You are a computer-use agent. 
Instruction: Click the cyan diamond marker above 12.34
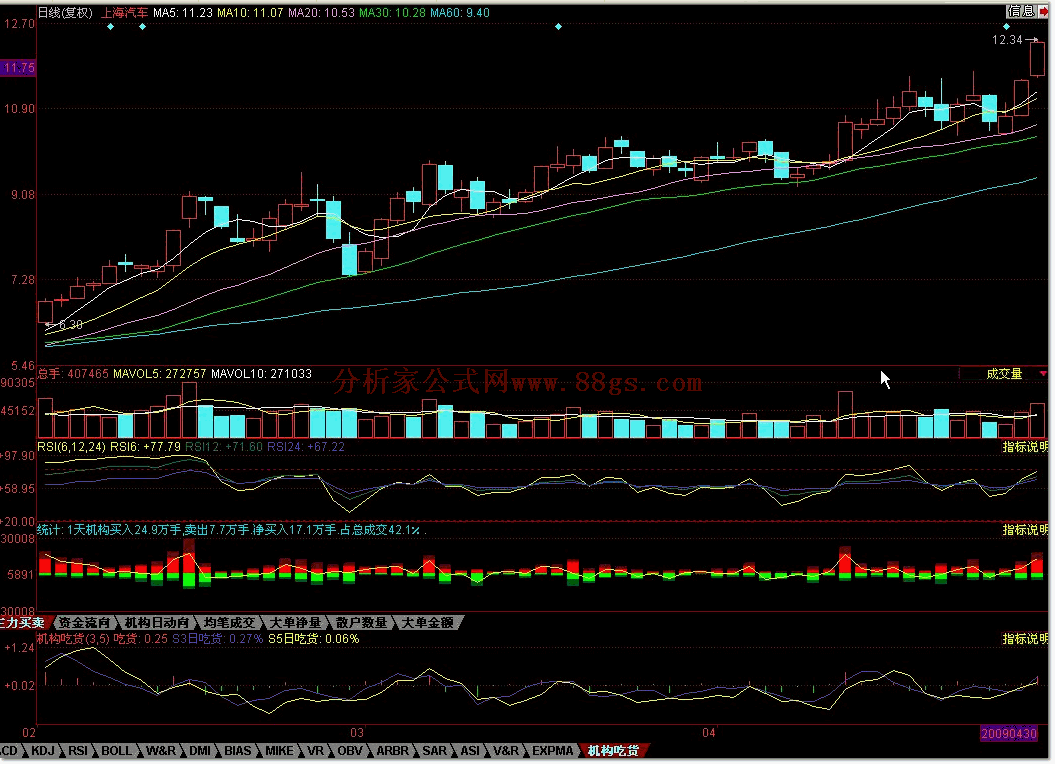(x=1007, y=27)
